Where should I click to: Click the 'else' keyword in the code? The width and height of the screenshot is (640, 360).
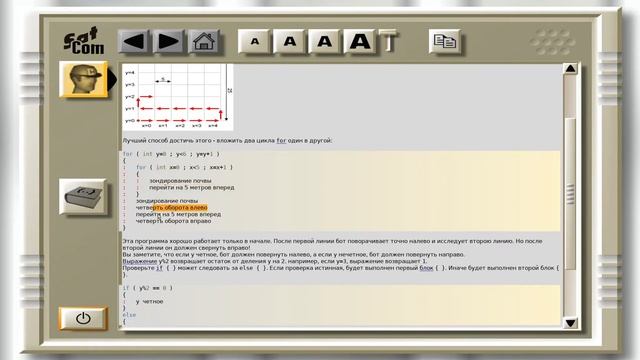(x=129, y=315)
